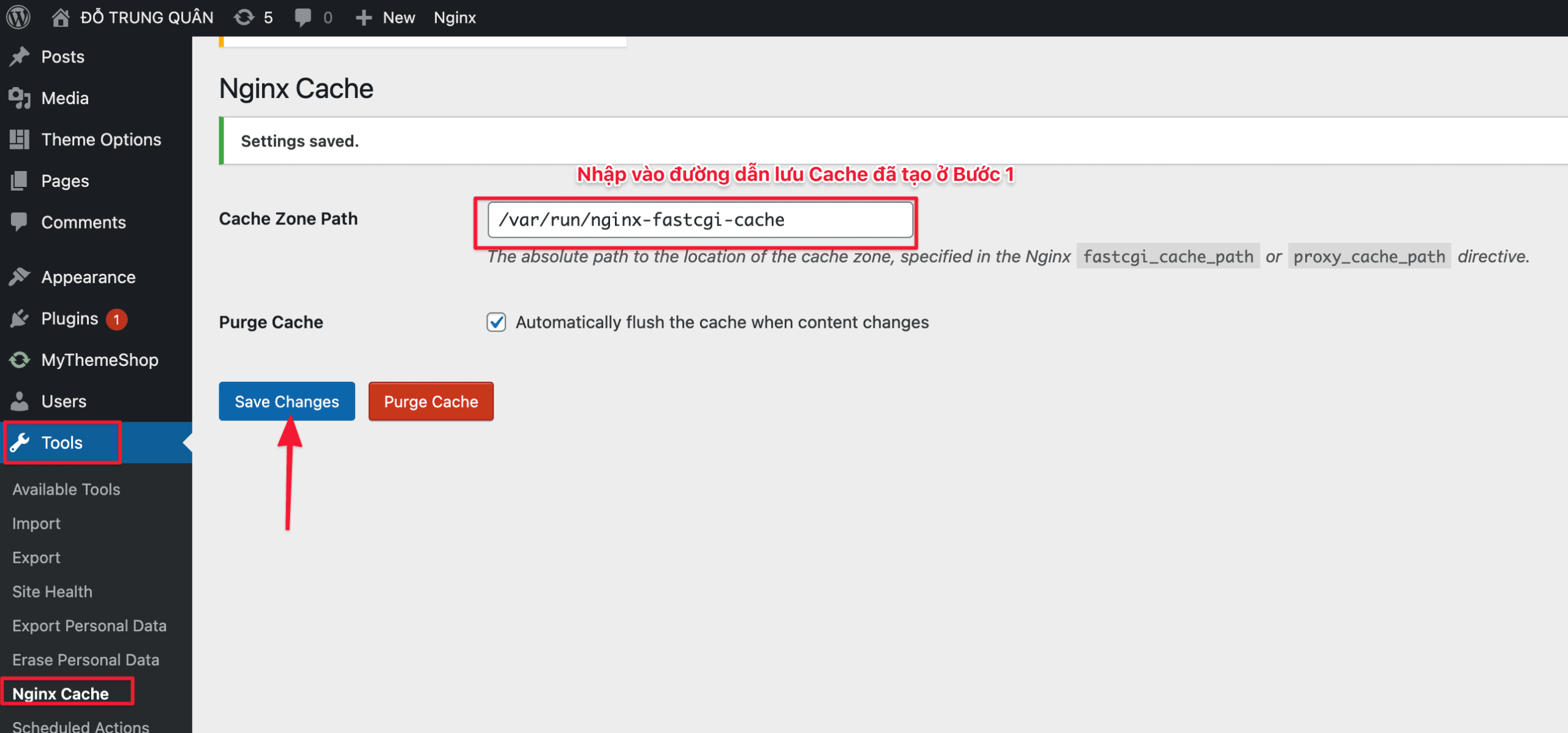The width and height of the screenshot is (1568, 733).
Task: Toggle automatically flush the cache checkbox
Action: point(496,321)
